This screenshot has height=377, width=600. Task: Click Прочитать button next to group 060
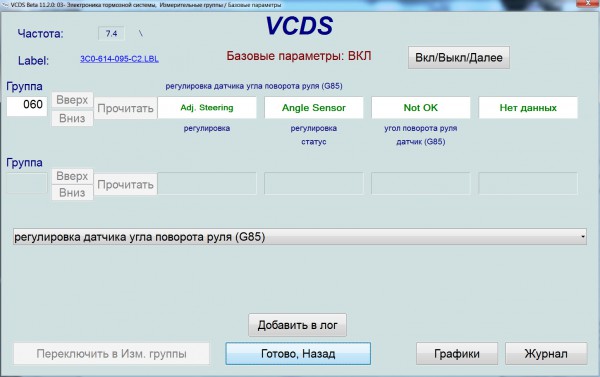click(126, 109)
